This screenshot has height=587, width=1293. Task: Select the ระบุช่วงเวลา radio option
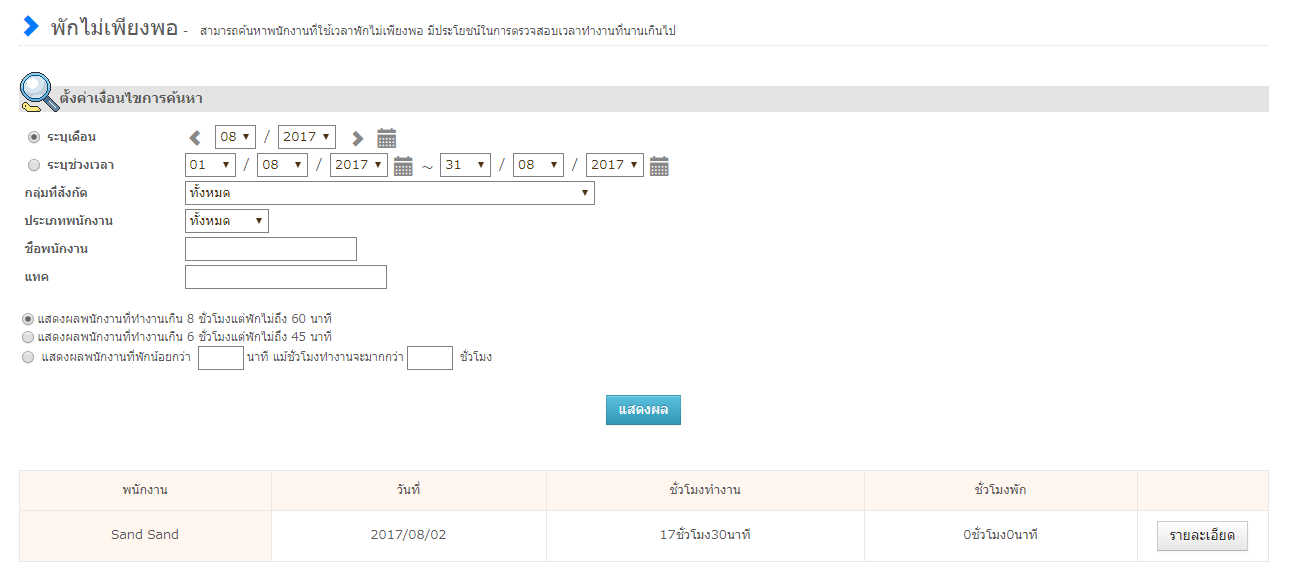(34, 165)
